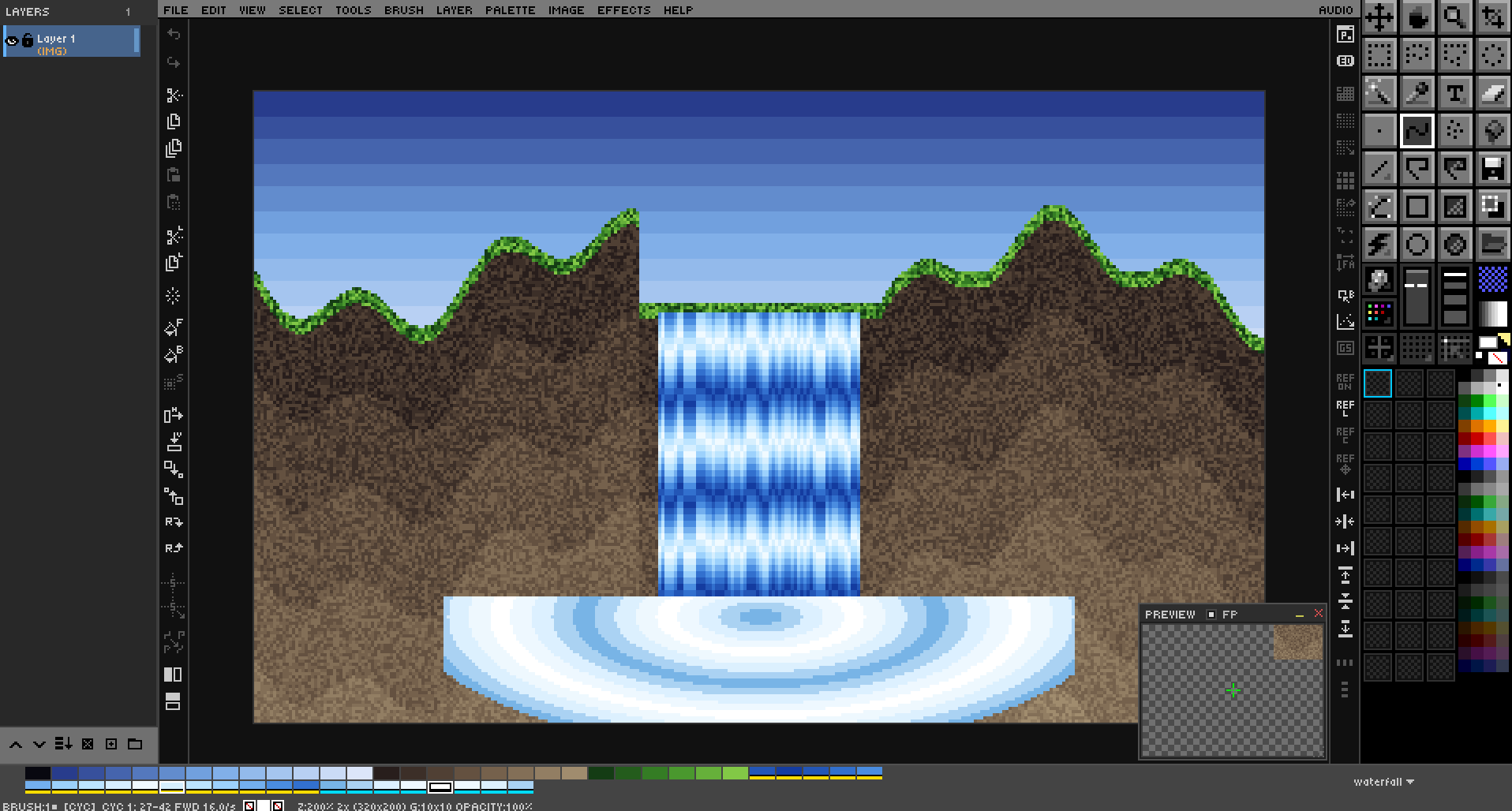Click the undo arrow icon
Screen dimensions: 1512x811
(x=174, y=35)
